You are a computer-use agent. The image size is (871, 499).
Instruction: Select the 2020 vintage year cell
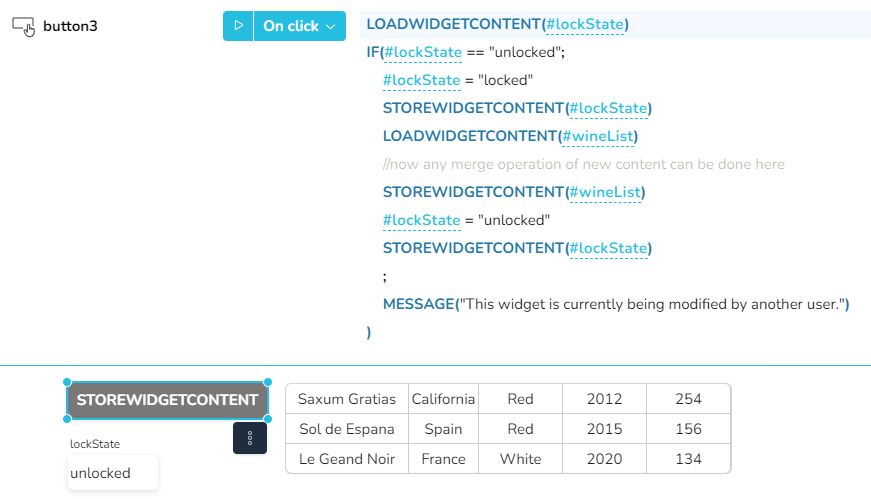(x=604, y=459)
